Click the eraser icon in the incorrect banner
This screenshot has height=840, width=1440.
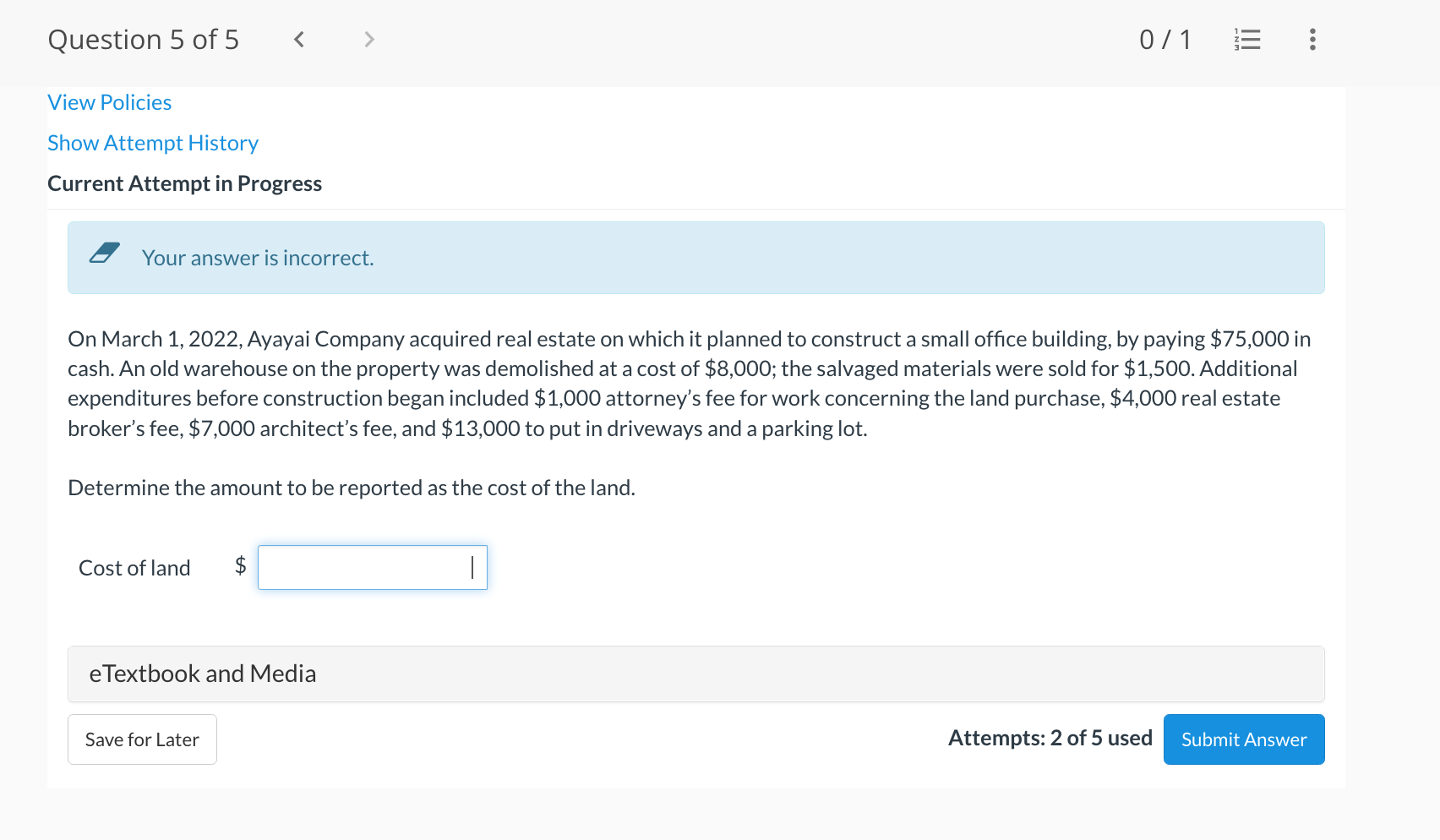coord(105,253)
